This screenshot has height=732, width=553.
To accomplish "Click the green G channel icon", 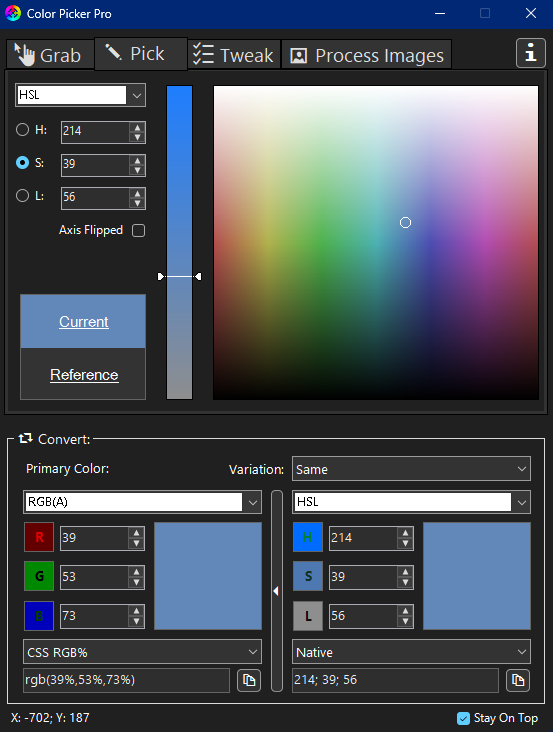I will pyautogui.click(x=39, y=576).
